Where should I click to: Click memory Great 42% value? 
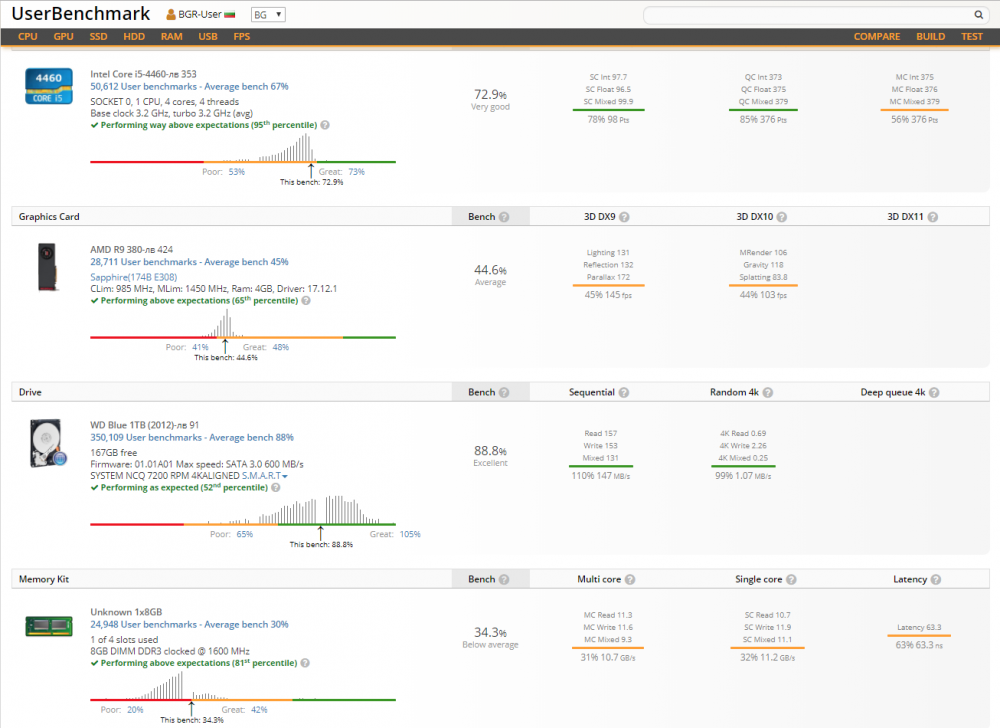tap(259, 710)
